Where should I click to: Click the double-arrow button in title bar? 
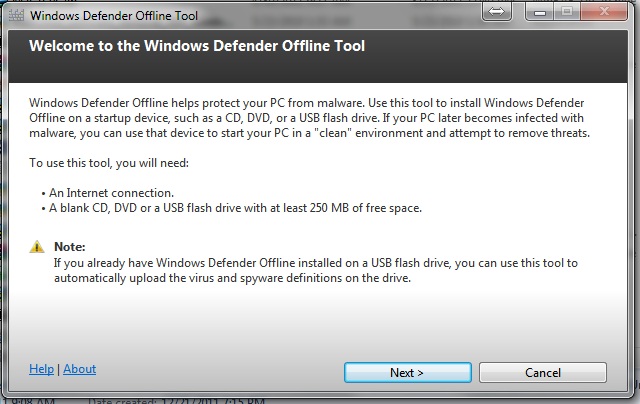click(496, 11)
